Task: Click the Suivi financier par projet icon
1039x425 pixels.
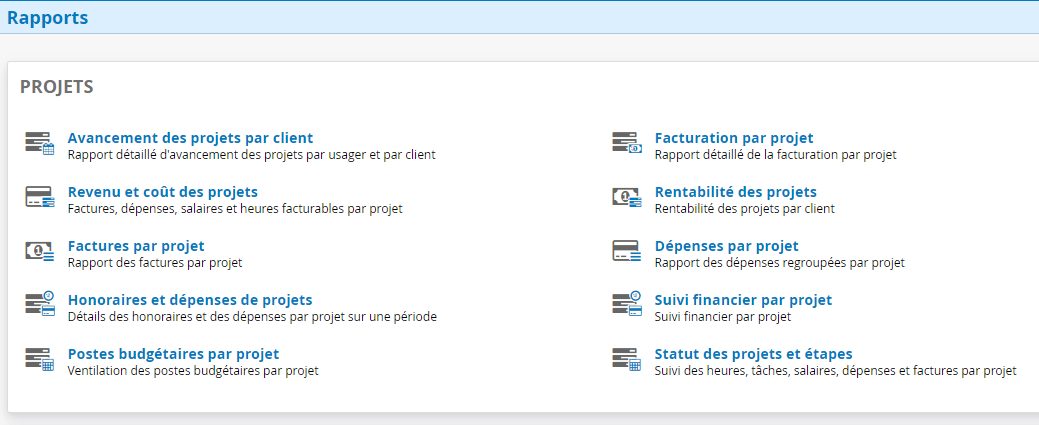Action: (x=626, y=305)
